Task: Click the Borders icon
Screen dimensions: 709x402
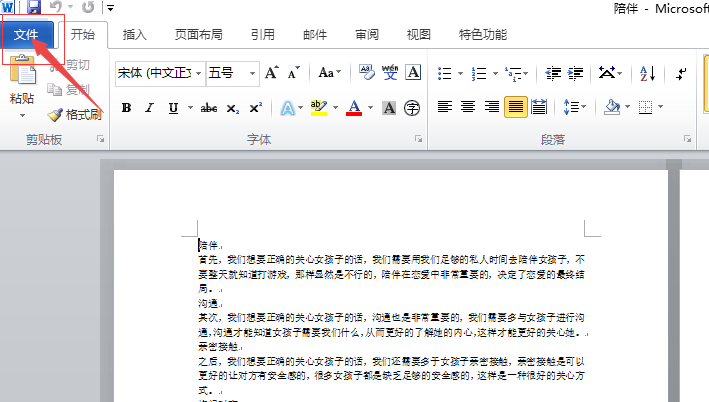Action: click(645, 107)
